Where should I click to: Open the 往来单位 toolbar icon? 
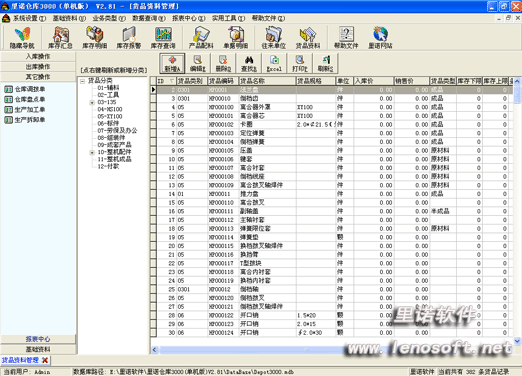click(274, 38)
